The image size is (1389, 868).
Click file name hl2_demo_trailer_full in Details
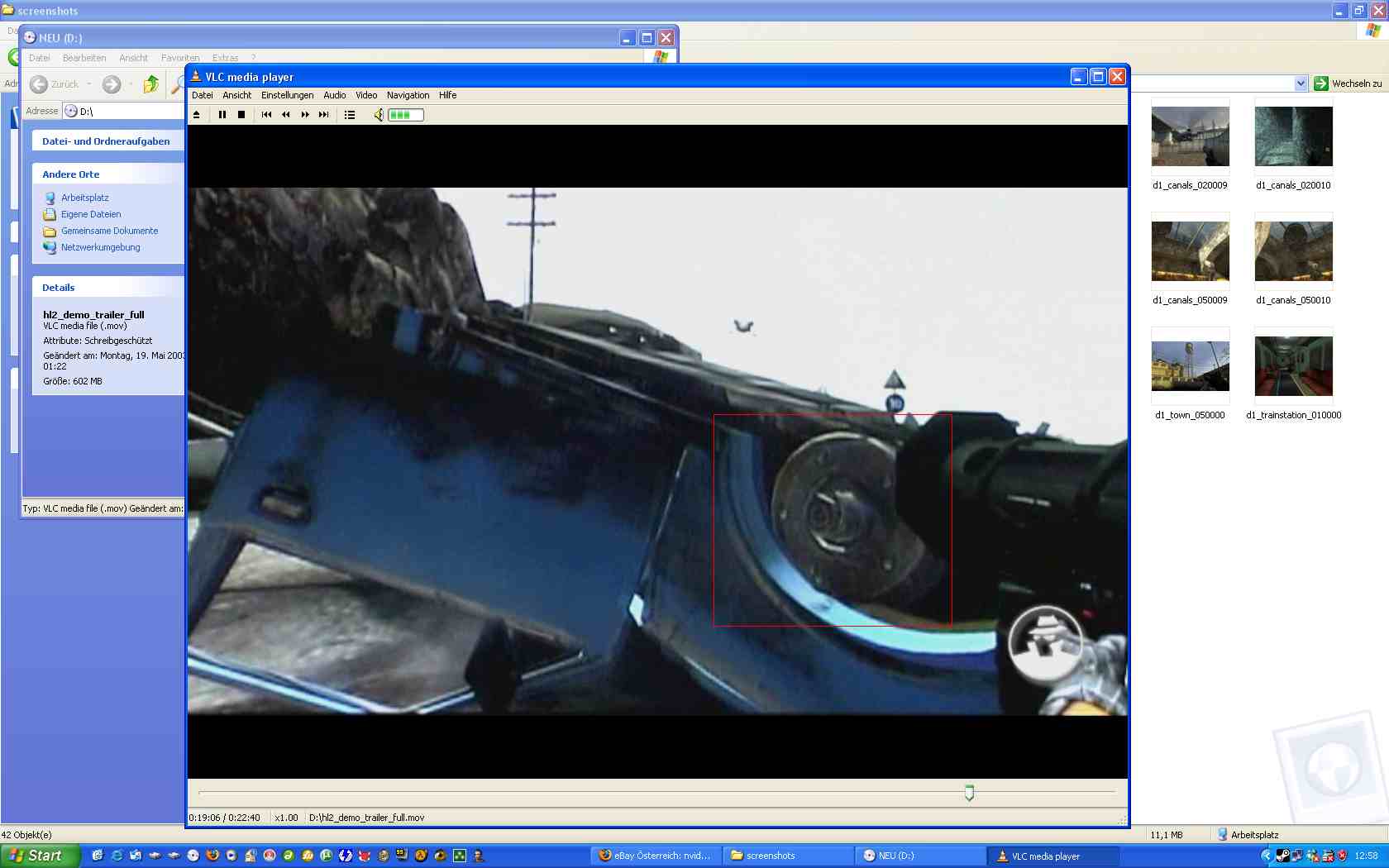coord(93,315)
